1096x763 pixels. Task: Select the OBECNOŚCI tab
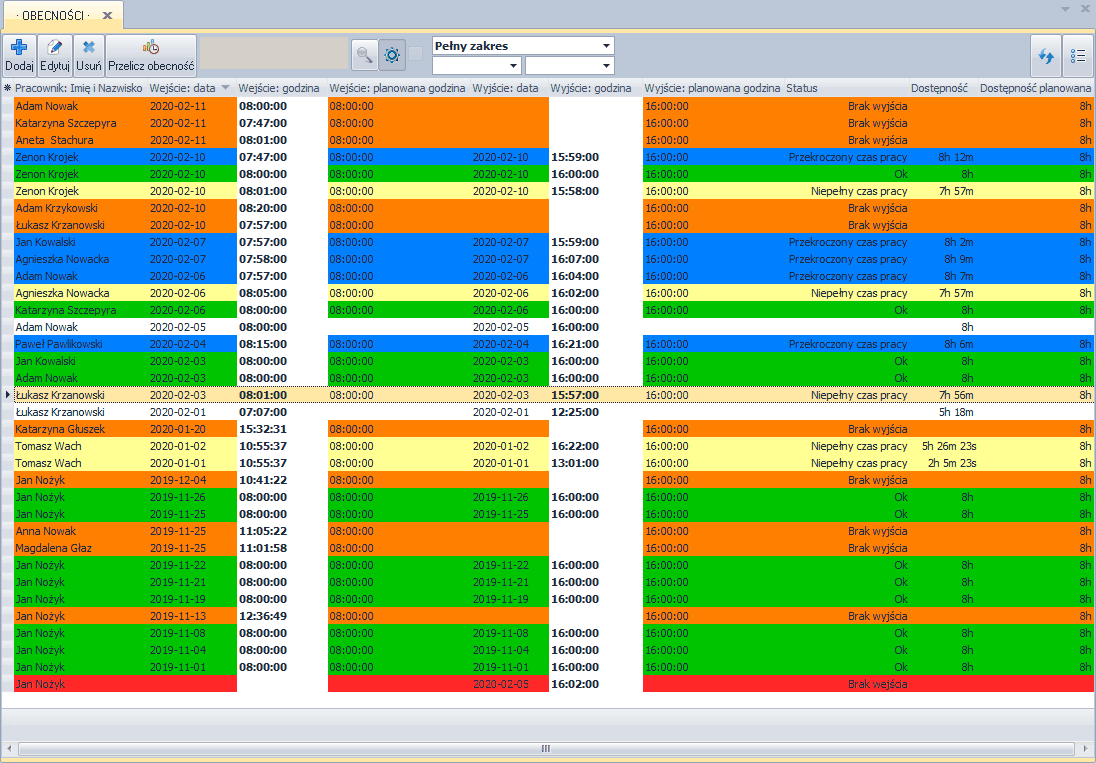[x=53, y=15]
